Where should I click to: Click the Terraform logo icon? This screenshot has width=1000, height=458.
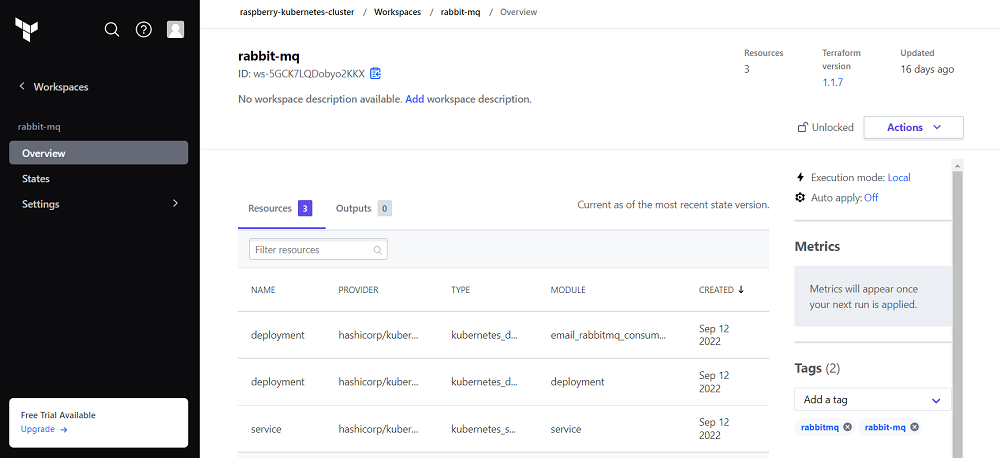pos(27,29)
